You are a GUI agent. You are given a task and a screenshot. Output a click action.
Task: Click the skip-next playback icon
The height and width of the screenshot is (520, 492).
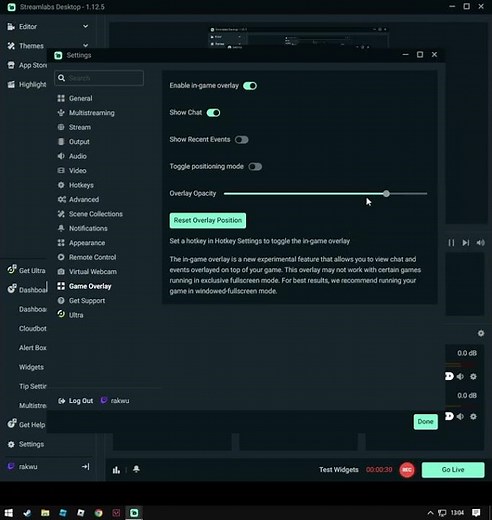(466, 243)
